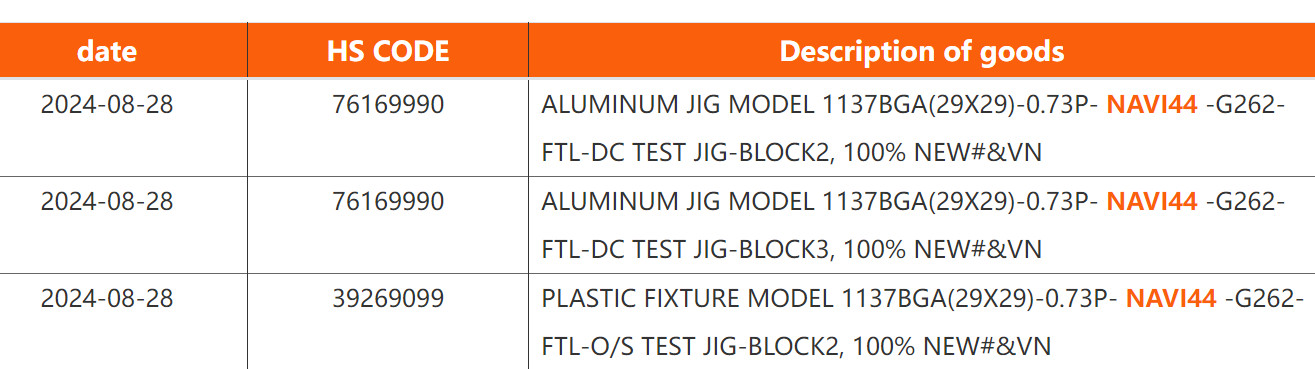Click the "PLASTIC FIXTURE MODEL" description text
Image resolution: width=1315 pixels, height=369 pixels.
click(689, 299)
